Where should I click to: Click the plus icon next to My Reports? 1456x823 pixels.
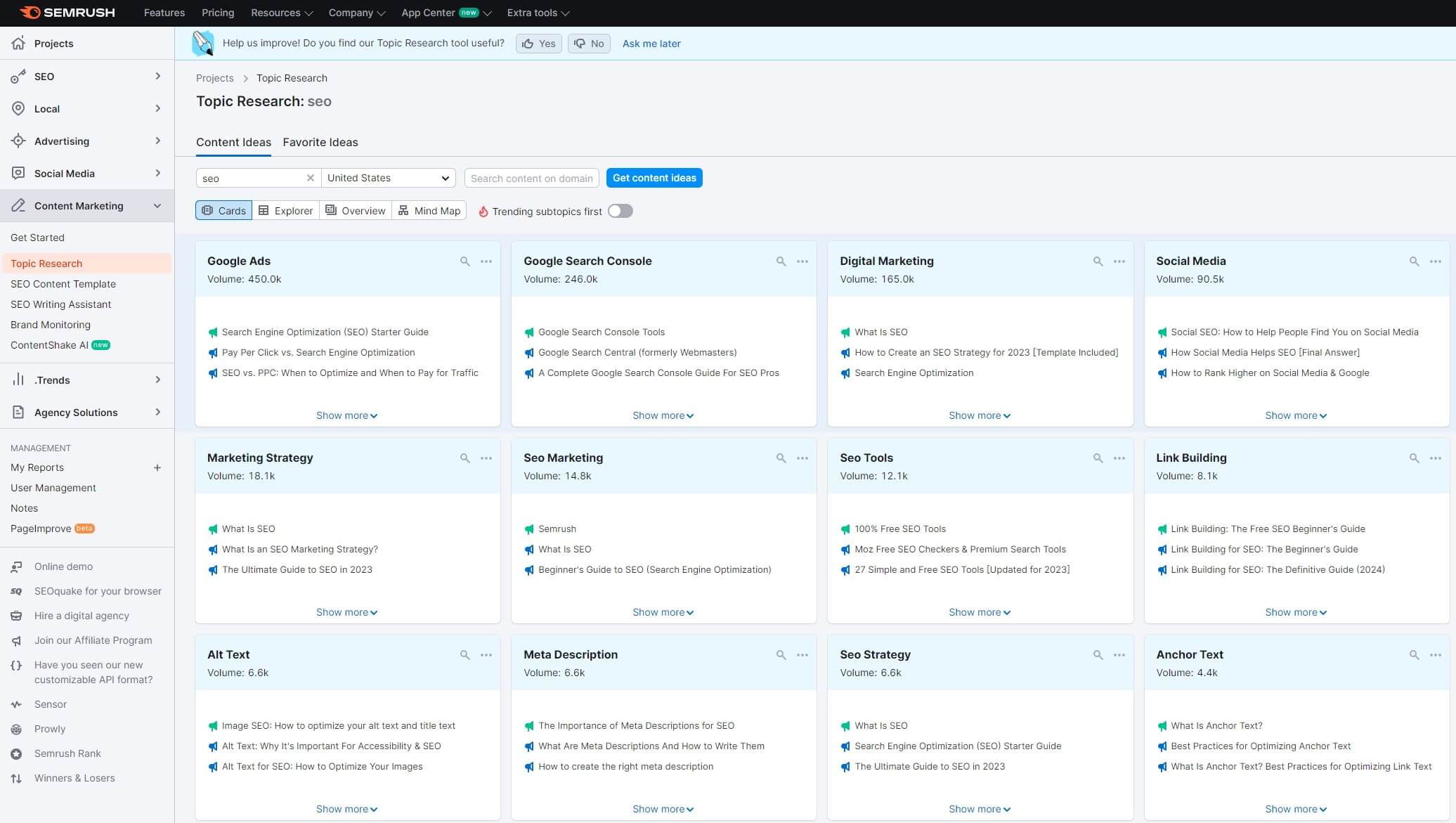tap(157, 467)
